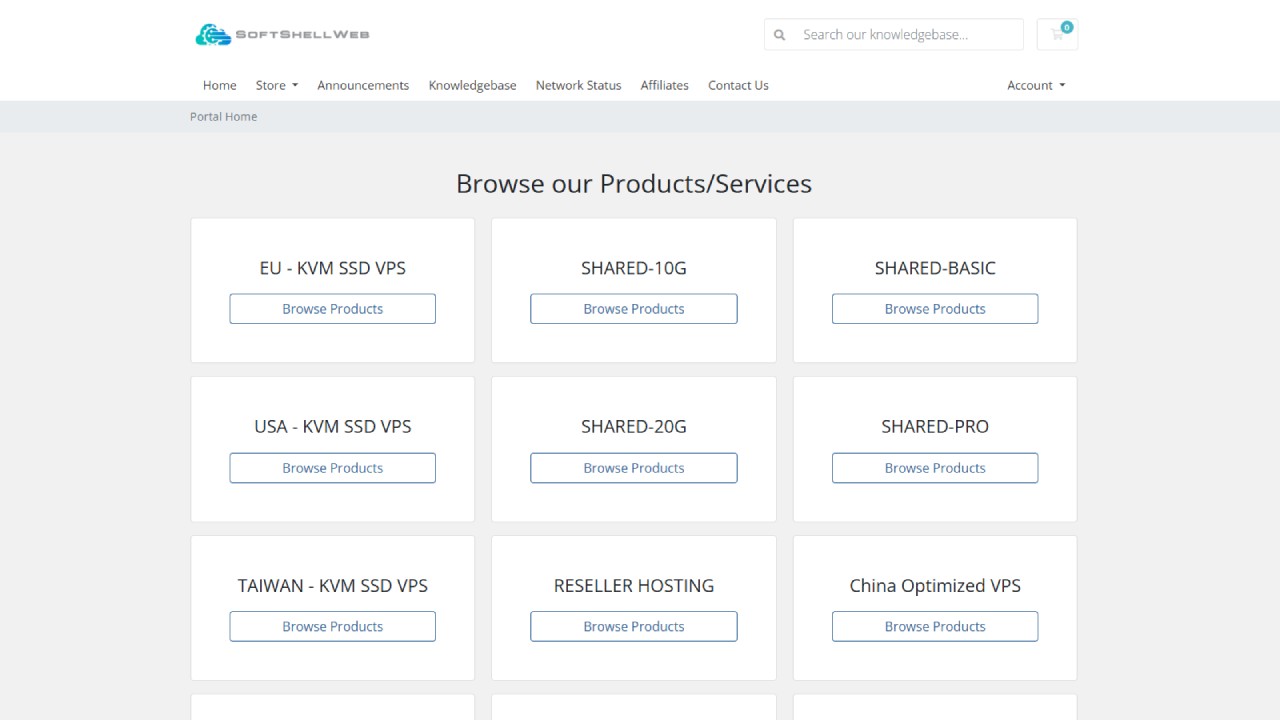Expand the Account dropdown
This screenshot has height=720, width=1280.
point(1036,85)
